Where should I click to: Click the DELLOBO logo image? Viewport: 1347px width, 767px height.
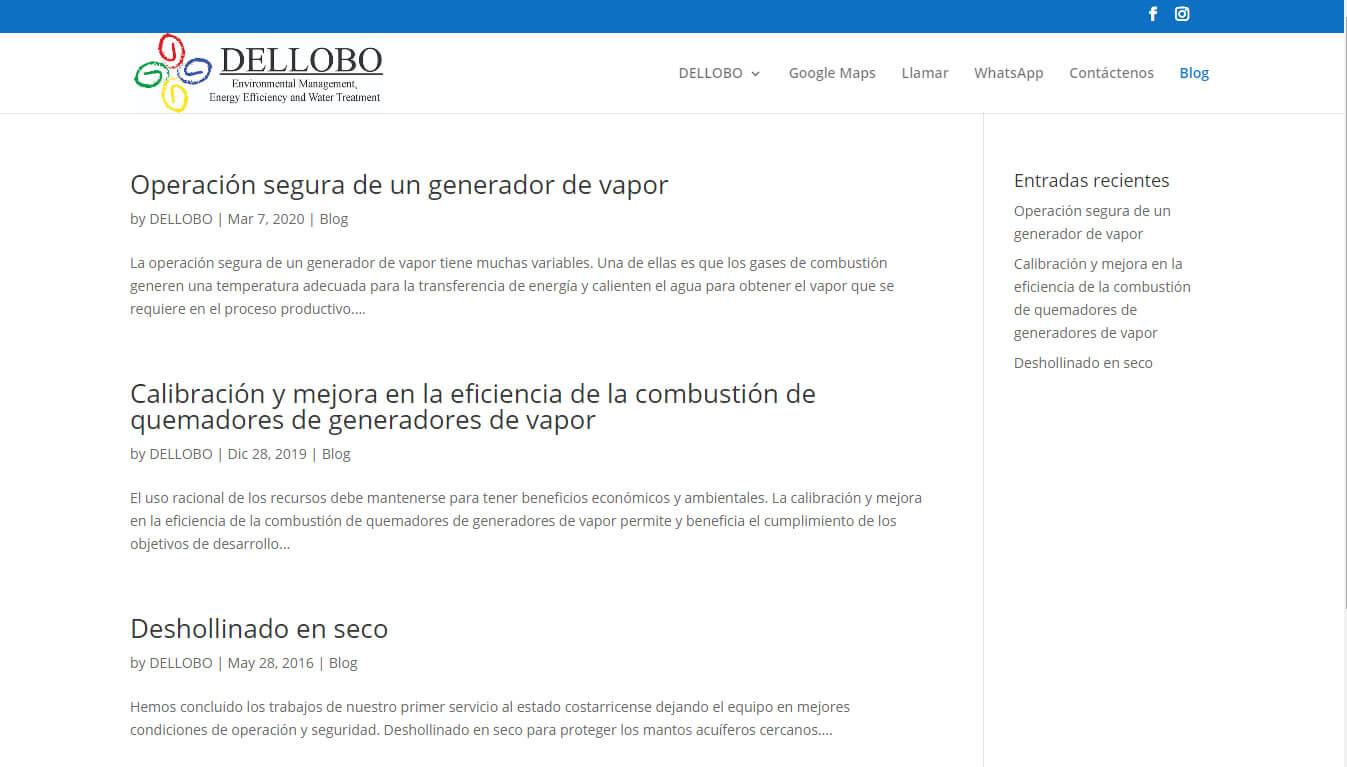(258, 72)
